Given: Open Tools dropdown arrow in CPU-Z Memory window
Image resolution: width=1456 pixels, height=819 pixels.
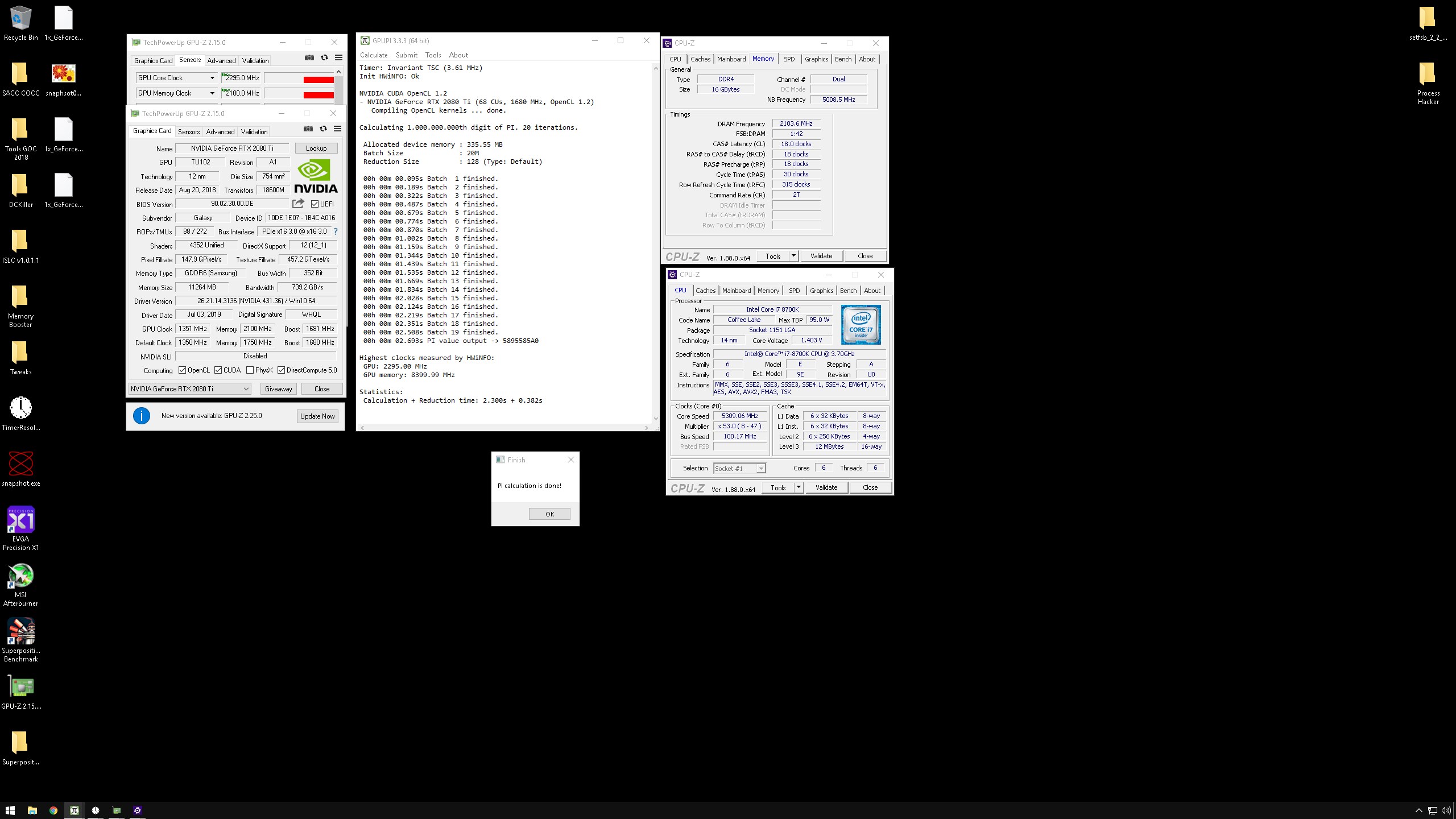Looking at the screenshot, I should [x=793, y=256].
